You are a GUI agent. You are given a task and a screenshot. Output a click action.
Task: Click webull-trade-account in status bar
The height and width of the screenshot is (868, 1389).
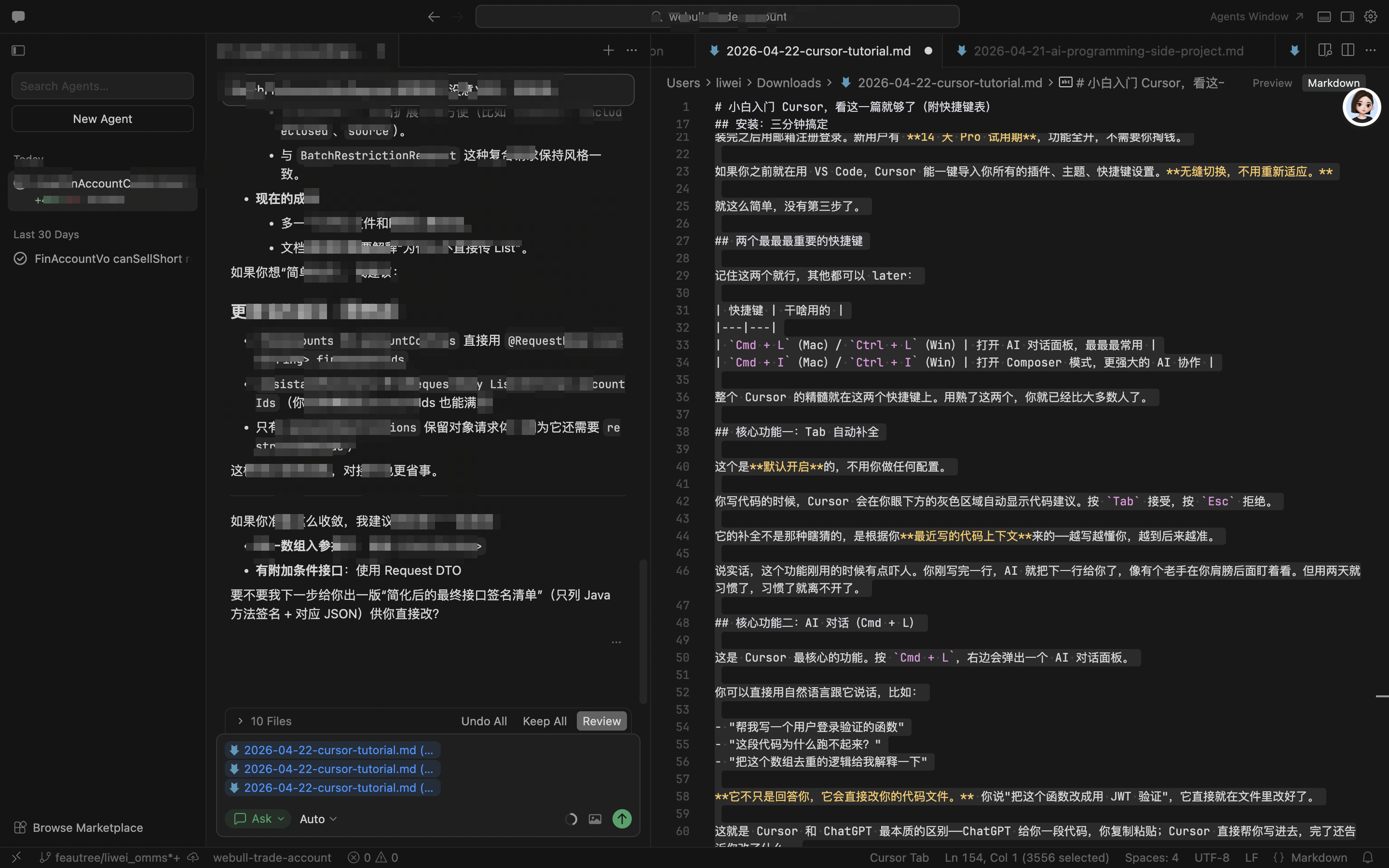point(272,858)
